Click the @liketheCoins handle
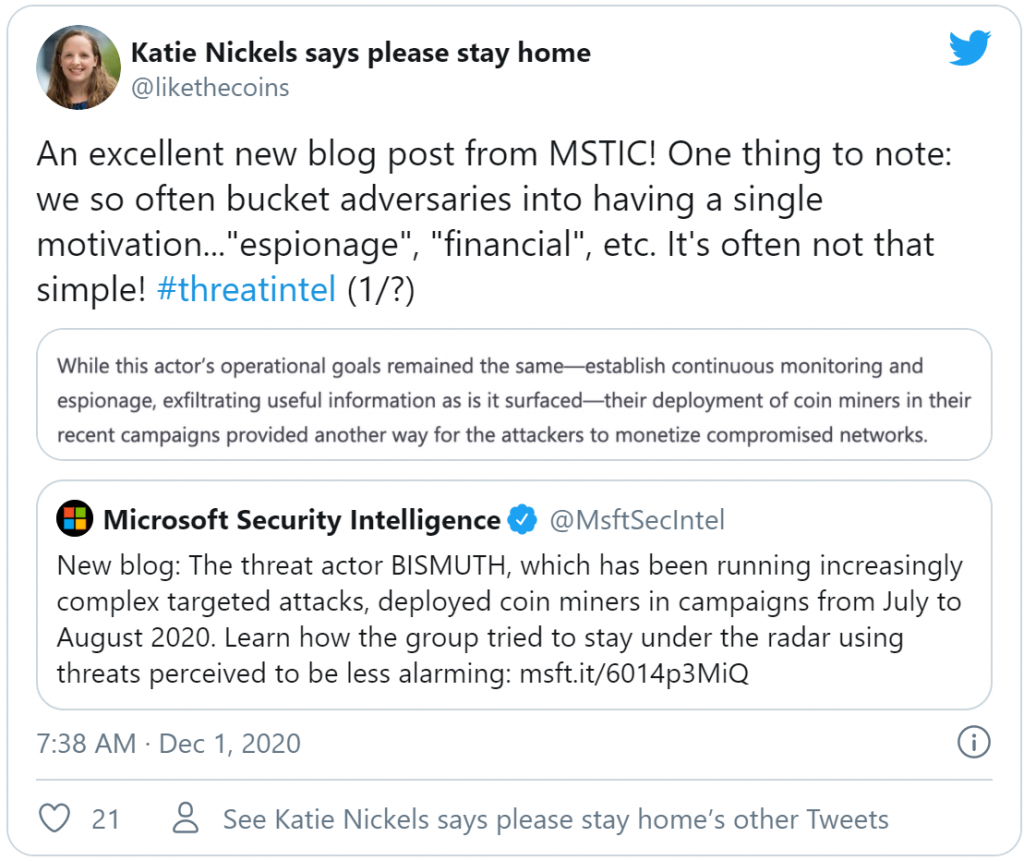This screenshot has width=1024, height=861. pos(210,88)
